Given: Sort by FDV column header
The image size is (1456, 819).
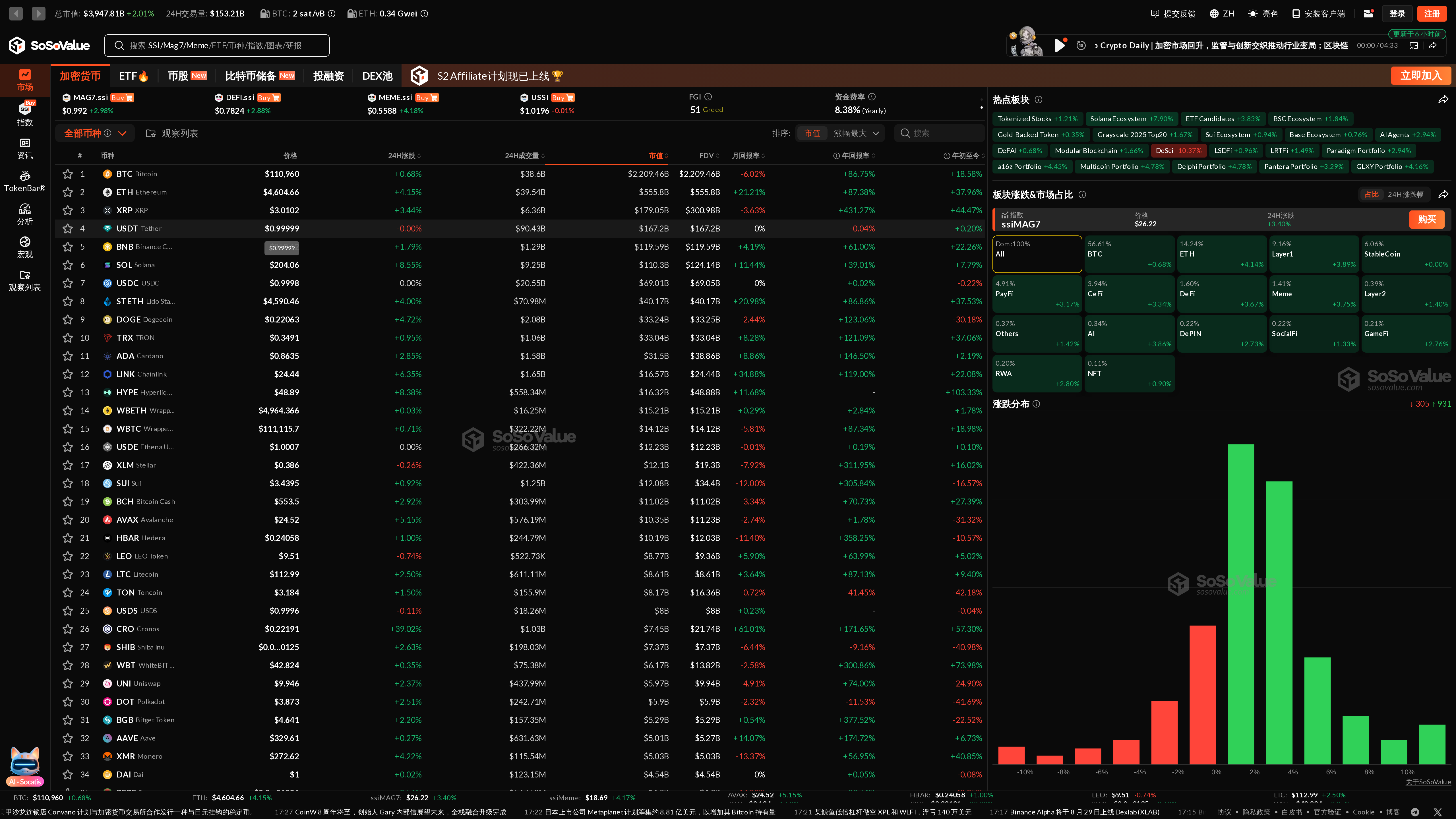Looking at the screenshot, I should (709, 156).
